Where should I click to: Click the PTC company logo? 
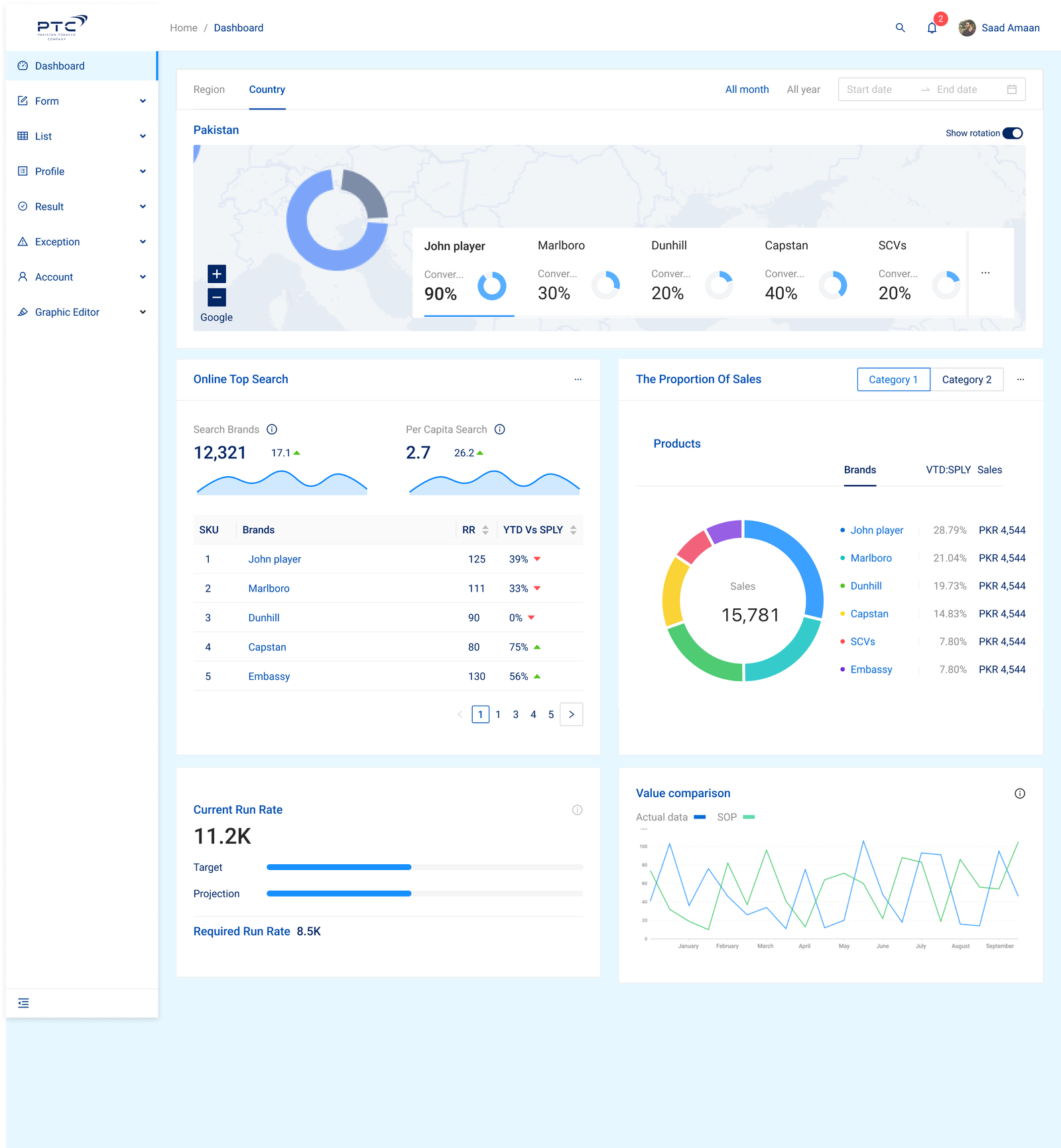click(x=62, y=27)
